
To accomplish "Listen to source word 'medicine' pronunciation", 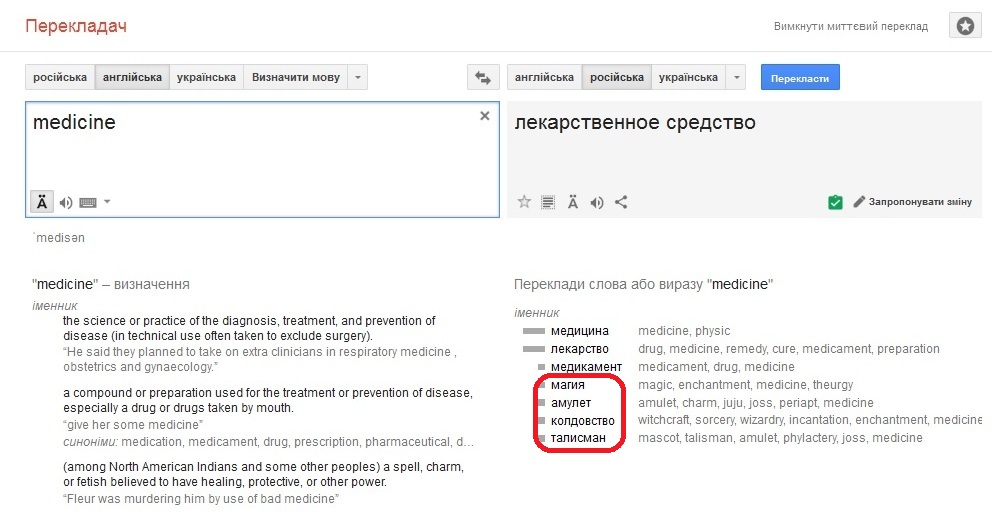I will point(66,202).
